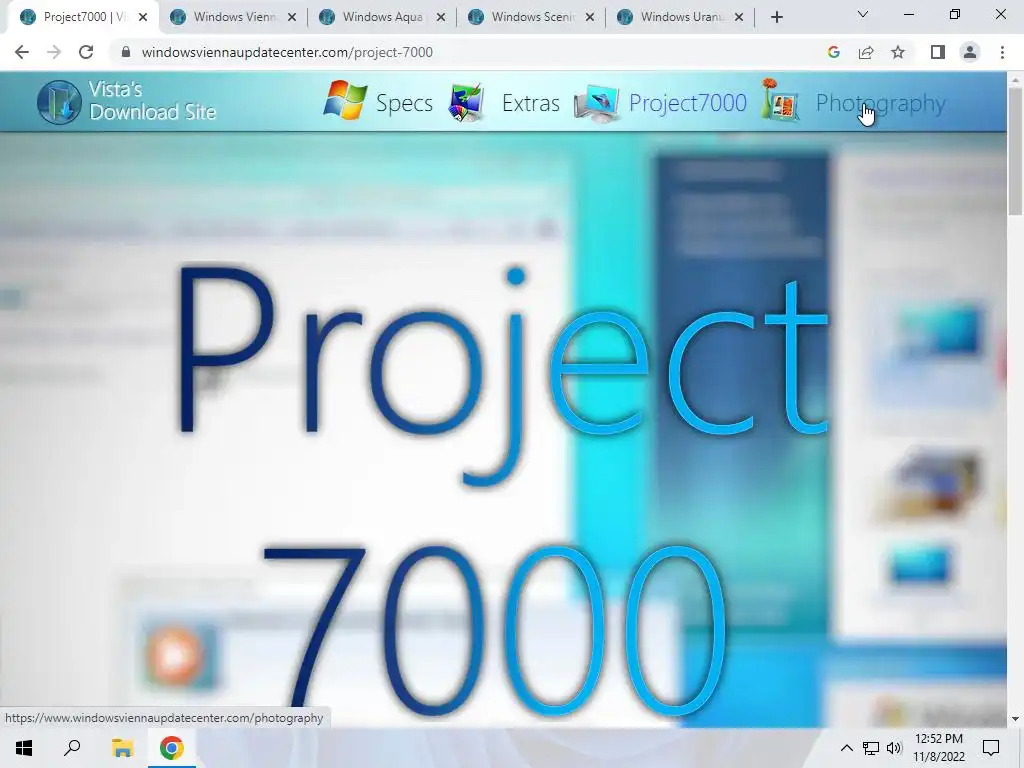Close the Windows Aqua tab
Viewport: 1024px width, 768px height.
[441, 17]
